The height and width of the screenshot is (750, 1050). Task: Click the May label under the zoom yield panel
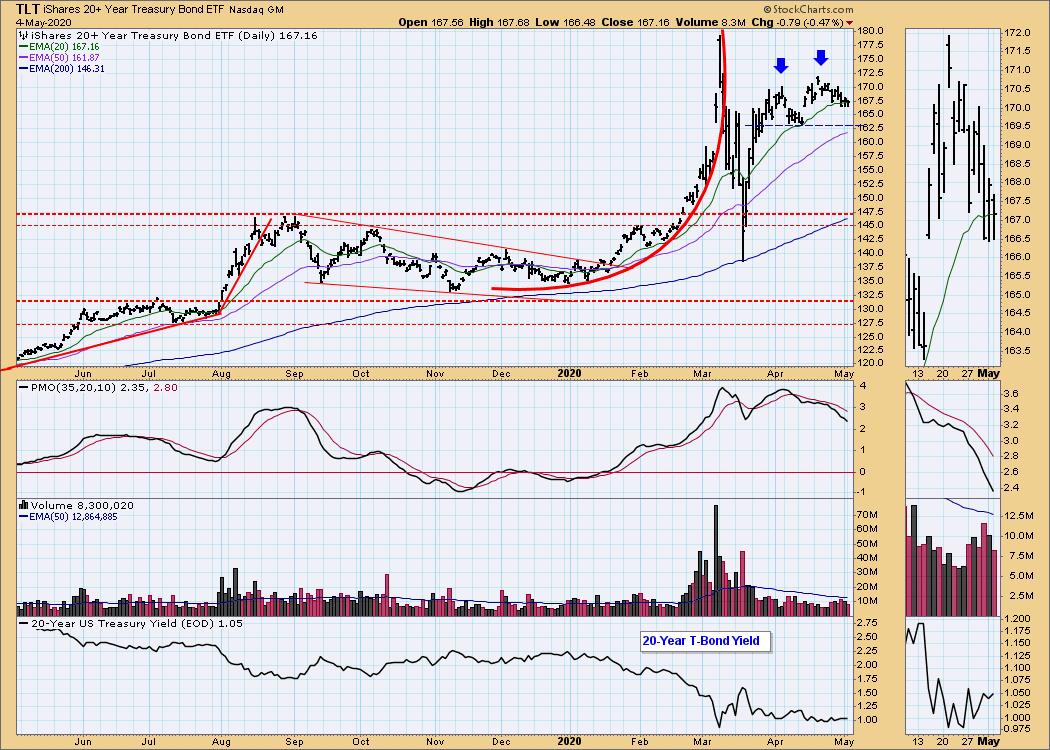[x=988, y=741]
